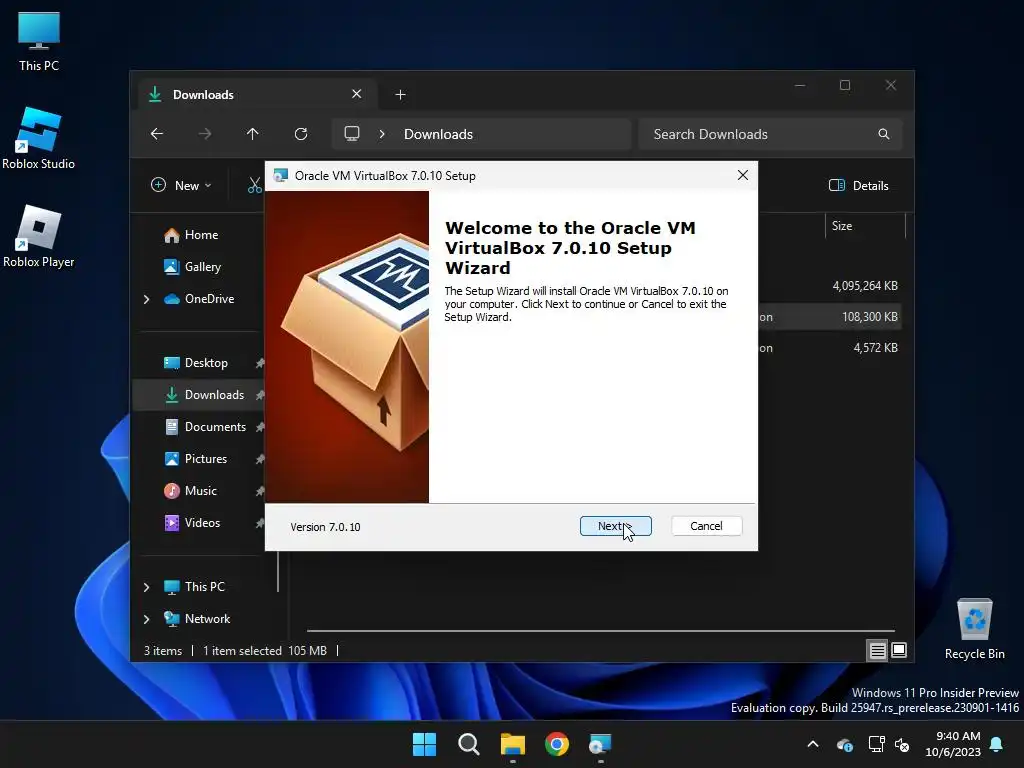Select the 108,300 KB file row
The height and width of the screenshot is (768, 1024).
tap(829, 317)
